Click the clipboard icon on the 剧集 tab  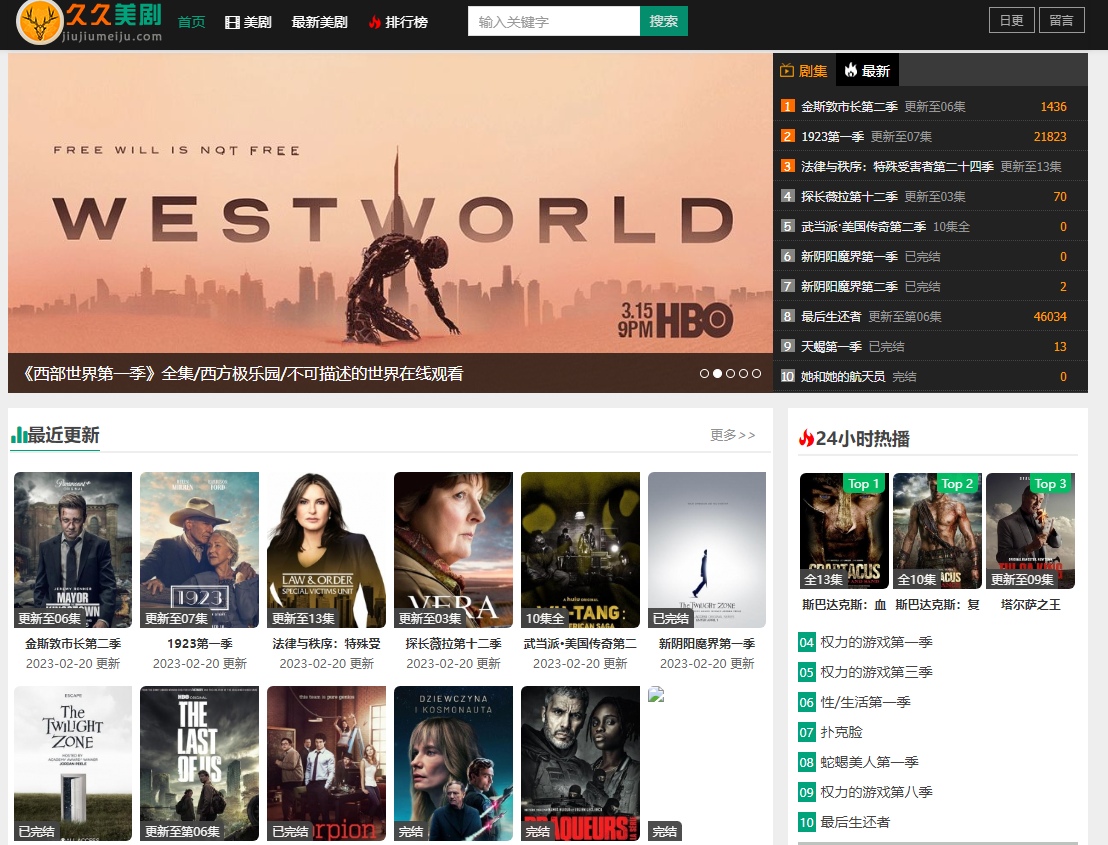click(x=786, y=70)
